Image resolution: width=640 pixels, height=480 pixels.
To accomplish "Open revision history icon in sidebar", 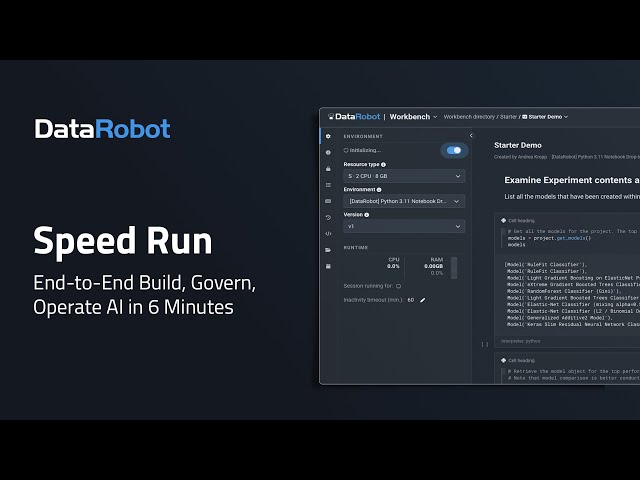I will pyautogui.click(x=328, y=217).
